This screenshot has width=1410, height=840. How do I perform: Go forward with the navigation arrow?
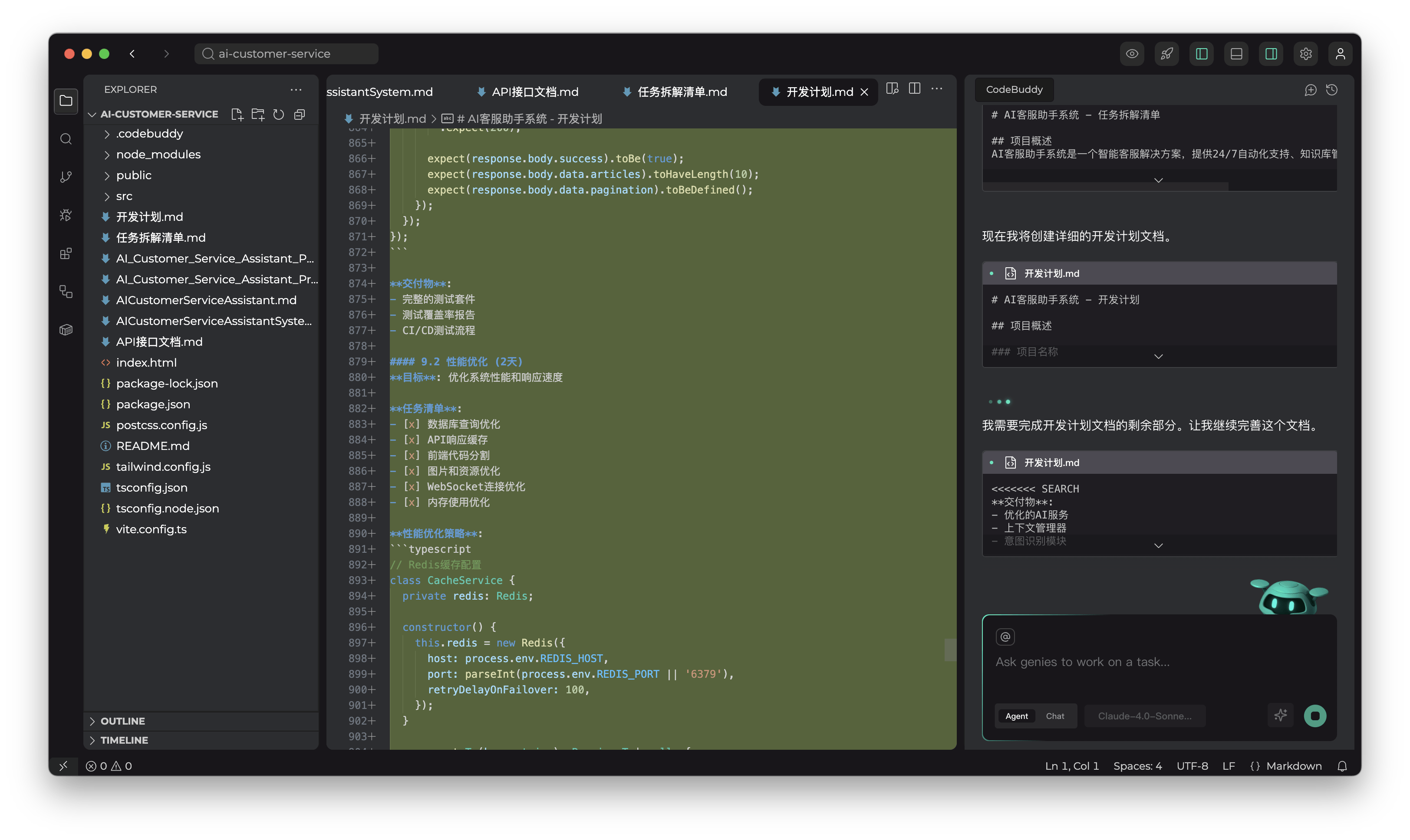point(166,54)
